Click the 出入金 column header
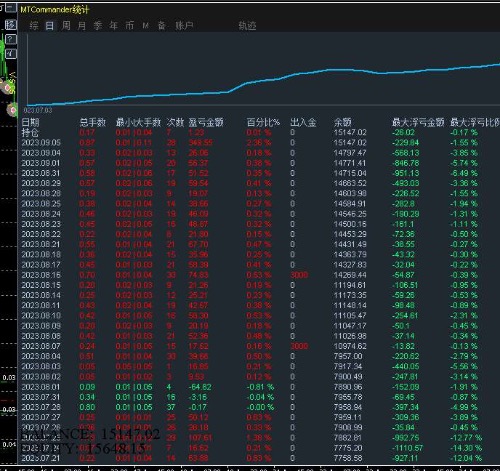The height and width of the screenshot is (471, 500). click(303, 122)
